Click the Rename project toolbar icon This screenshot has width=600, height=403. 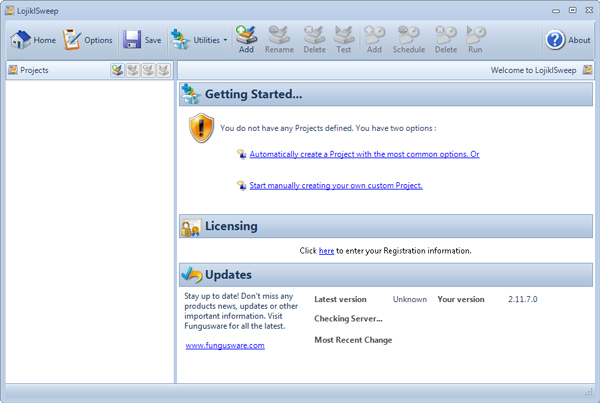(279, 39)
